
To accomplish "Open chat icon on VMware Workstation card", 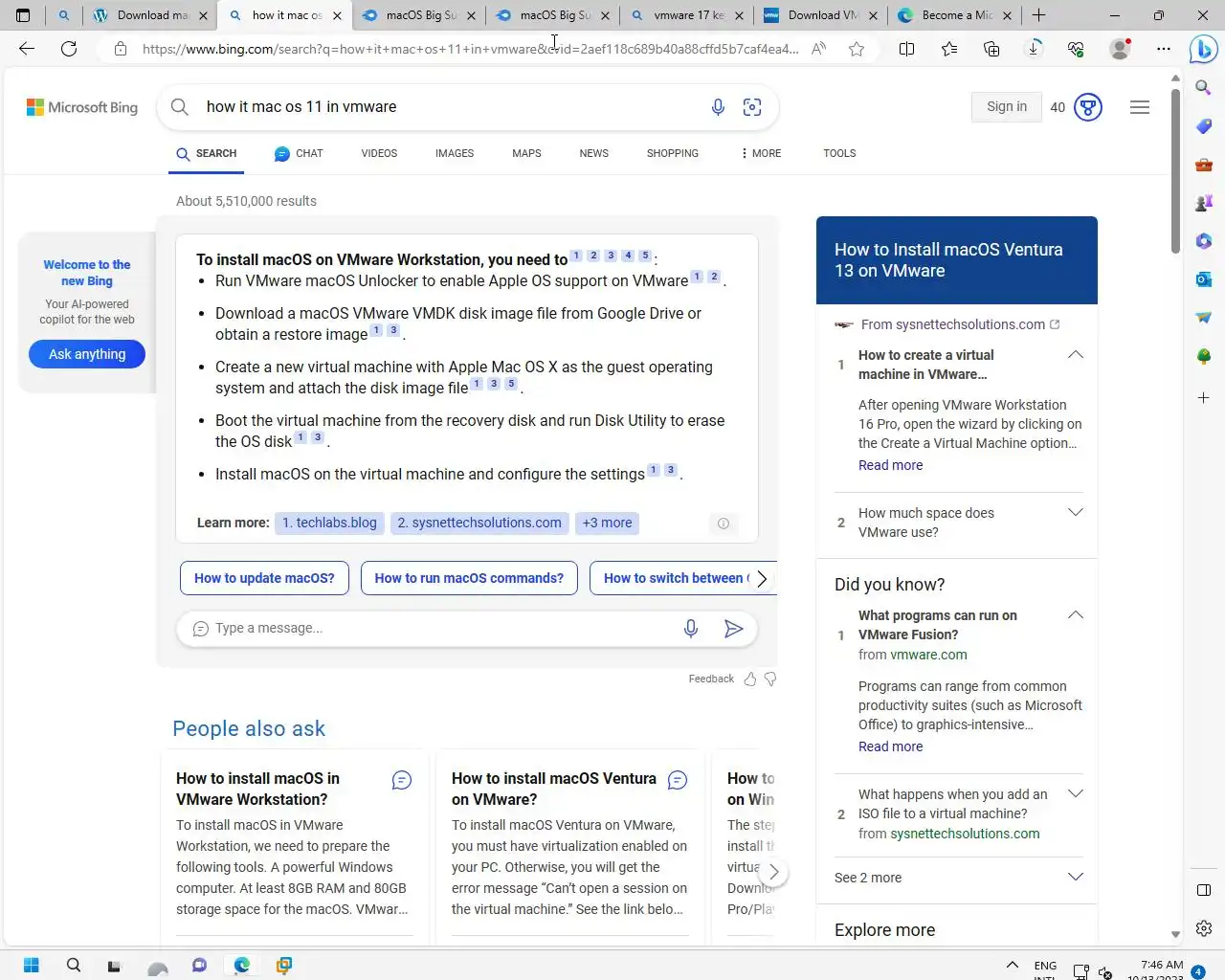I will point(402,781).
